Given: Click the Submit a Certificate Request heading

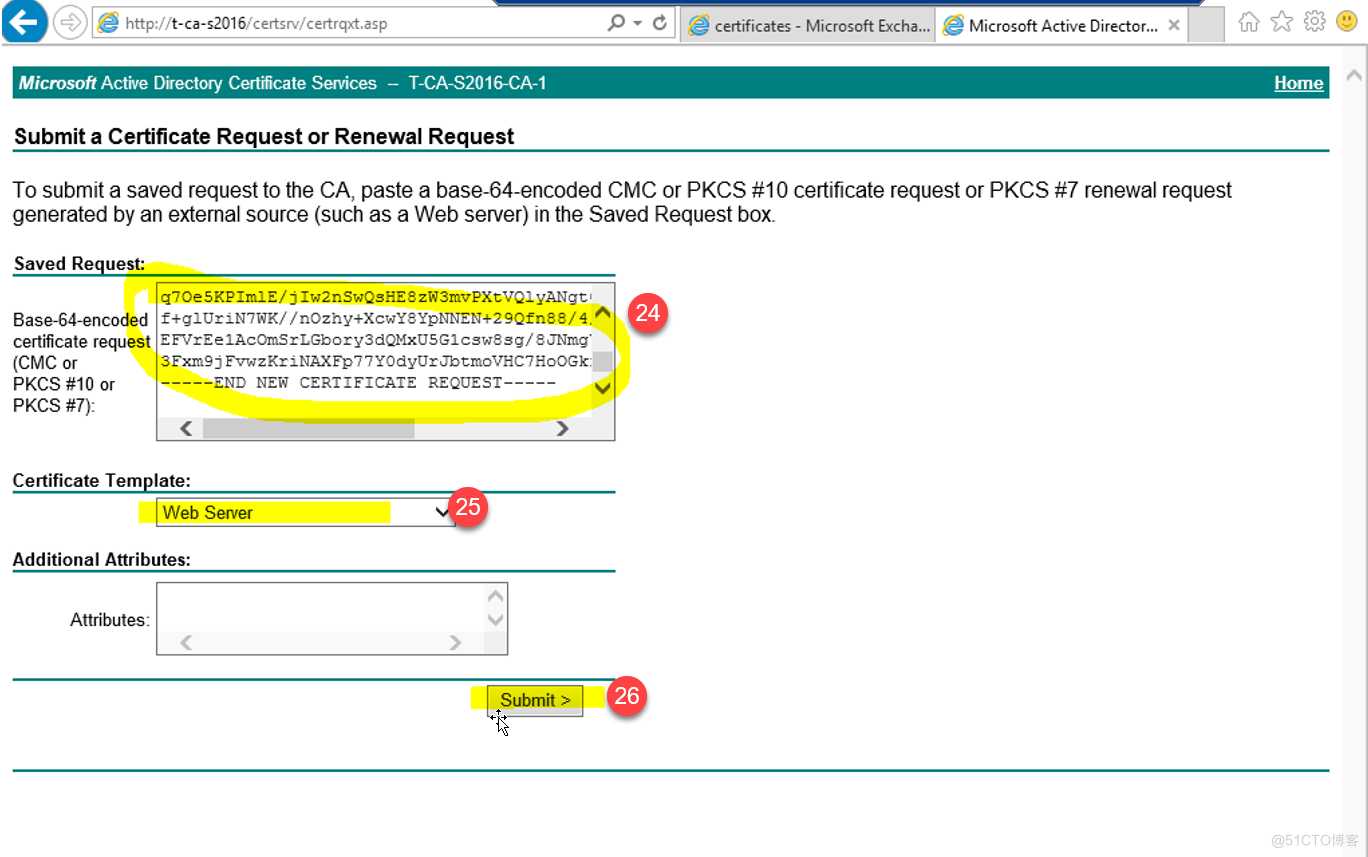Looking at the screenshot, I should point(264,136).
